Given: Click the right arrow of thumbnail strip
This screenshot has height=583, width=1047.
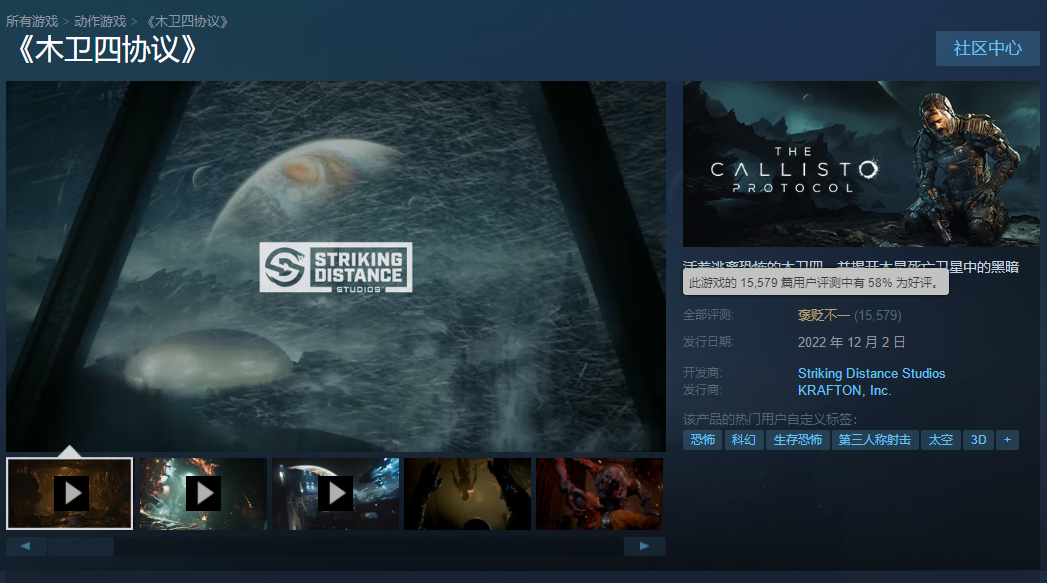Looking at the screenshot, I should [x=644, y=546].
